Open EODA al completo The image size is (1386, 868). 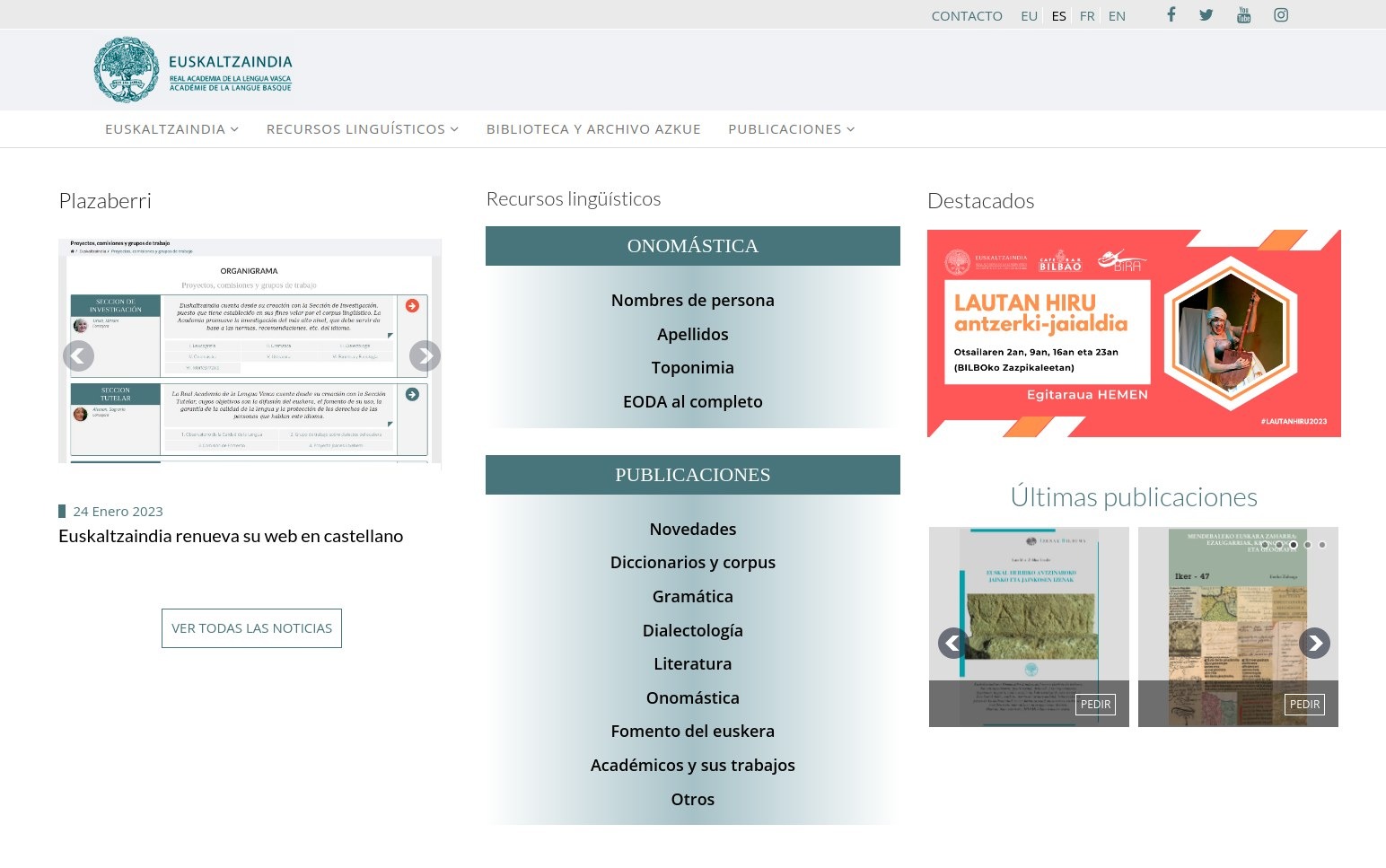[693, 402]
